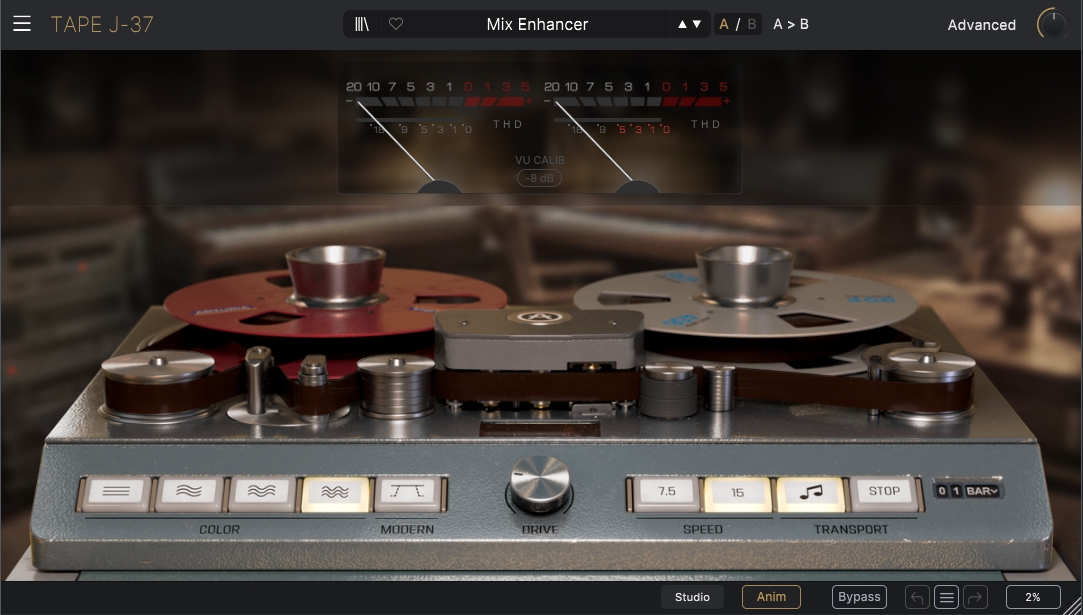This screenshot has height=615, width=1083.
Task: Hit the STOP transport button
Action: (x=884, y=492)
